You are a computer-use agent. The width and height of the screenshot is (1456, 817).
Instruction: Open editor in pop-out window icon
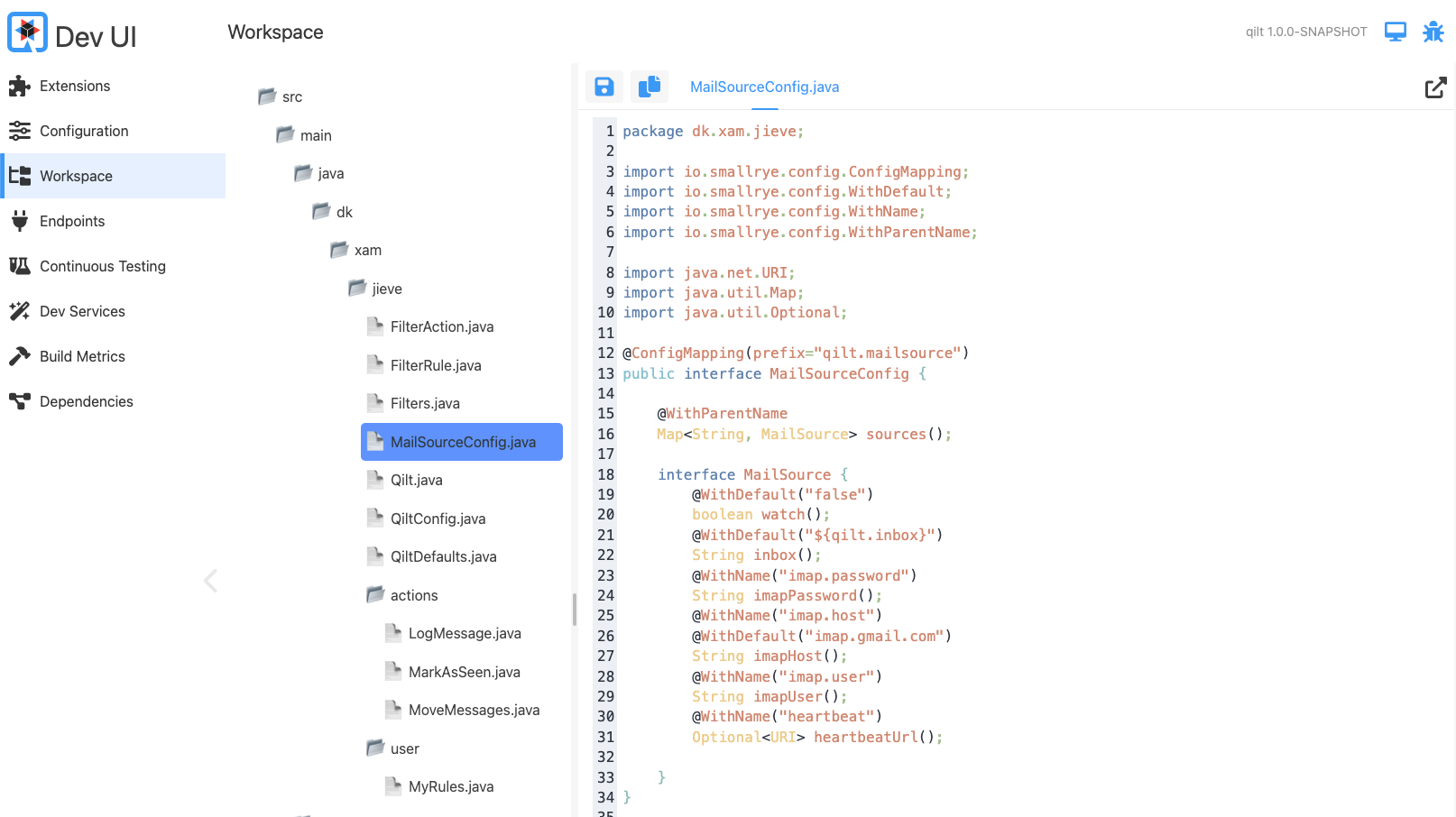1435,87
